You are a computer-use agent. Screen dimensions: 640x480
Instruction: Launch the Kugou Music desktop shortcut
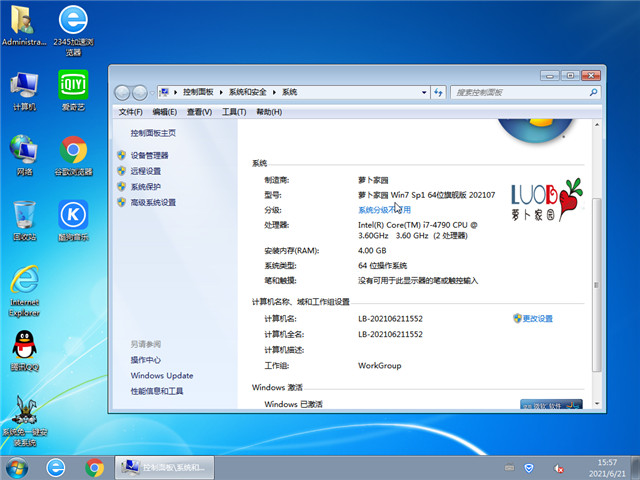tap(73, 220)
